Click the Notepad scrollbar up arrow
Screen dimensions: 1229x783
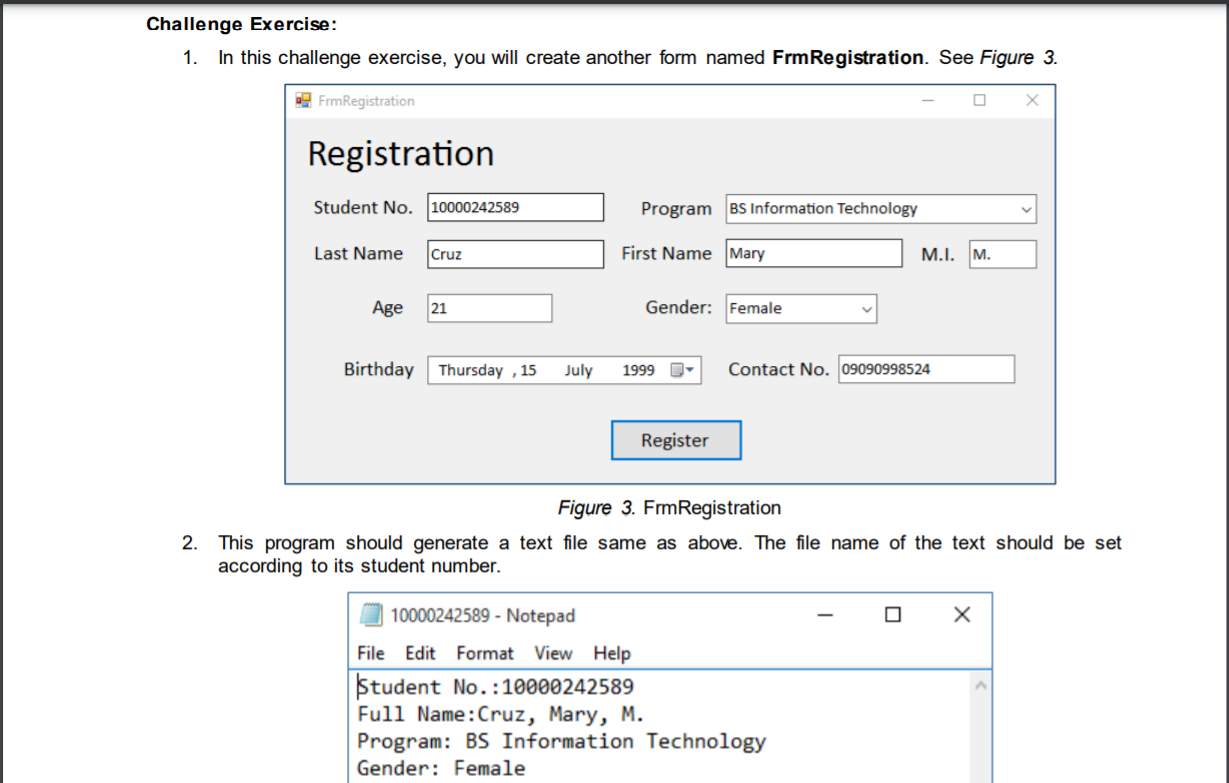coord(981,684)
